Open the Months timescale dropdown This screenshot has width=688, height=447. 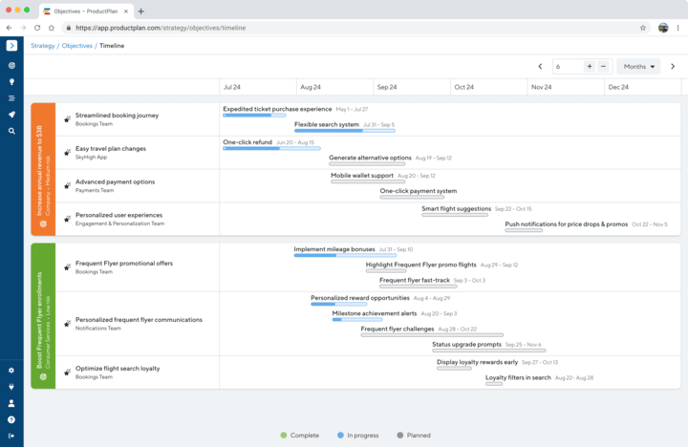point(640,66)
